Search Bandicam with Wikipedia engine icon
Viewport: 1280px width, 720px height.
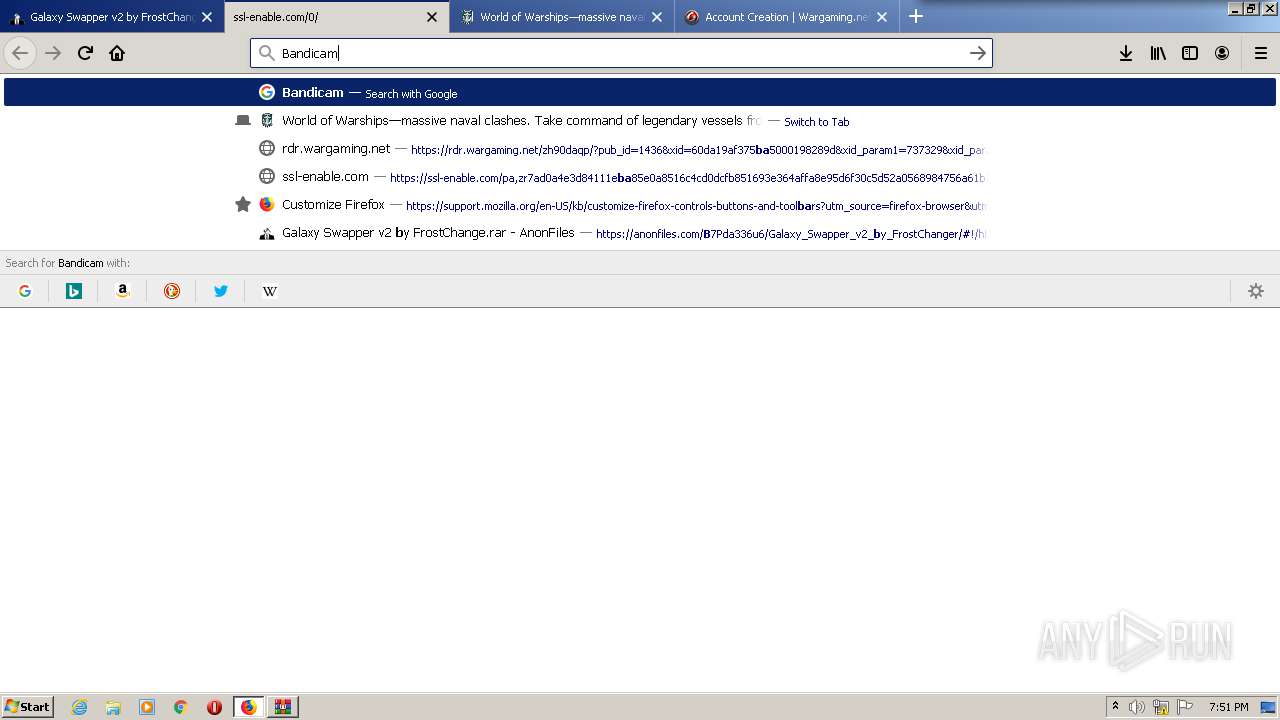point(270,291)
